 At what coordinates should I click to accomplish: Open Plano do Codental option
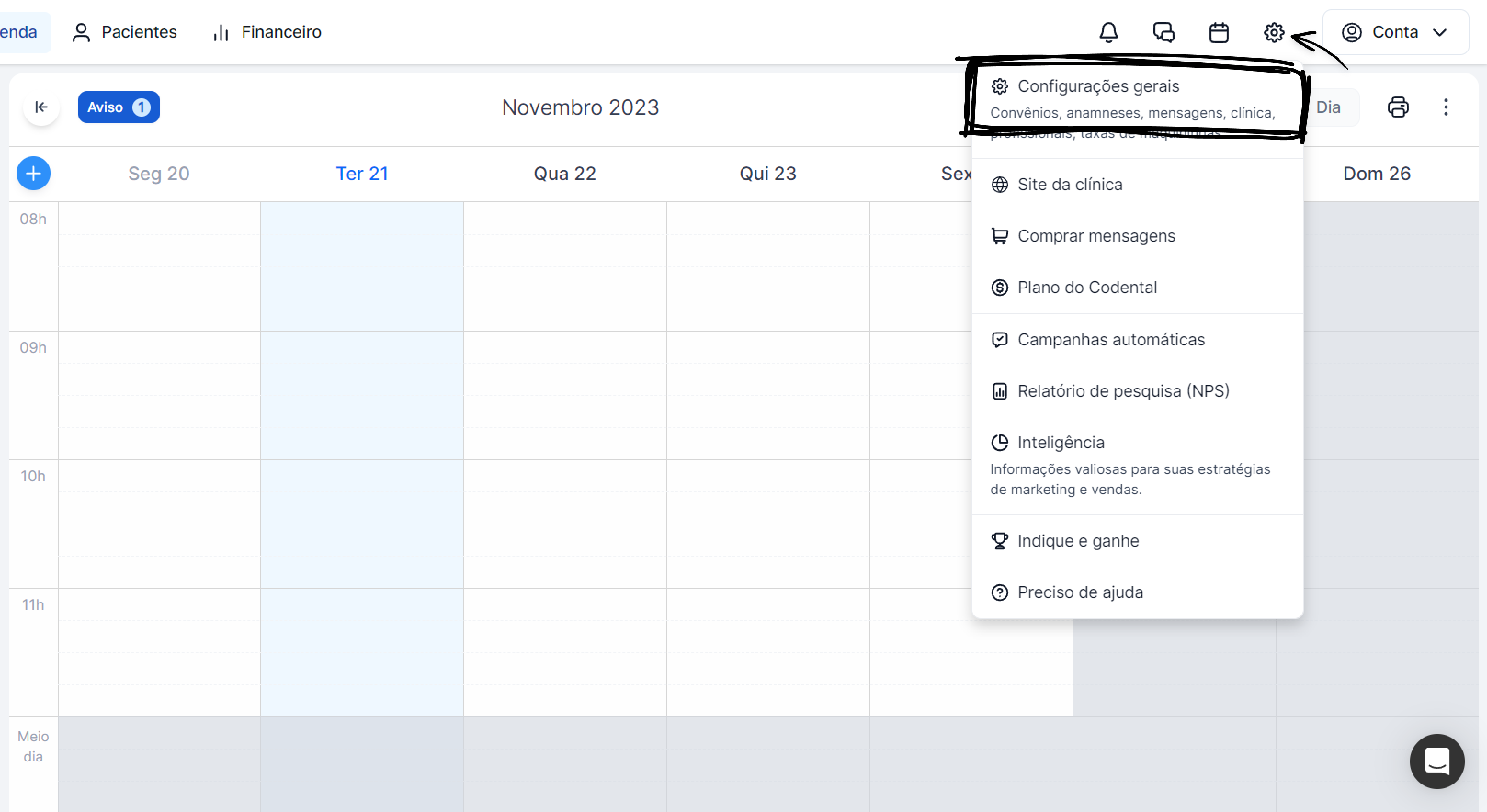pos(1086,288)
